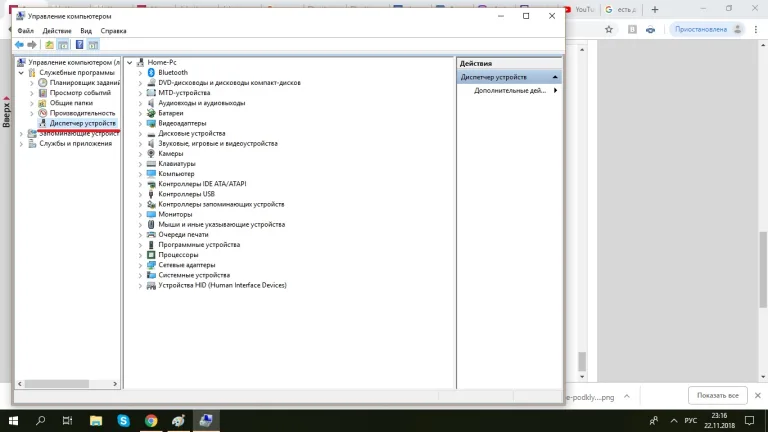This screenshot has width=768, height=432.
Task: Expand the DVD-дисководы category arrow
Action: (140, 83)
